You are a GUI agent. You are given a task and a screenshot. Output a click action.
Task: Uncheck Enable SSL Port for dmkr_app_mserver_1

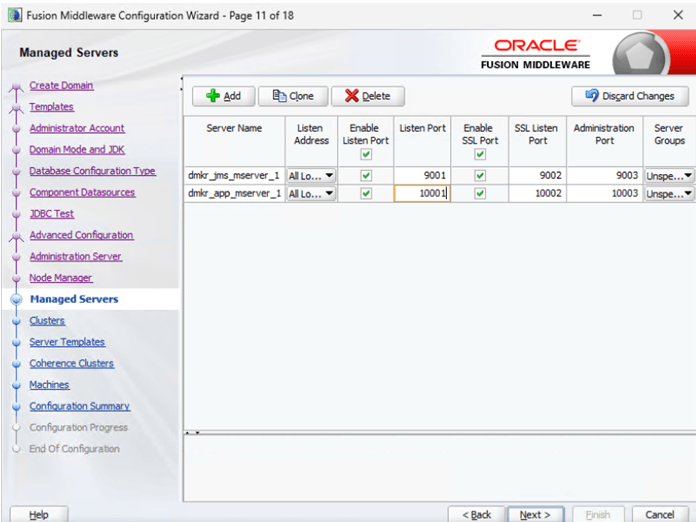coord(480,194)
